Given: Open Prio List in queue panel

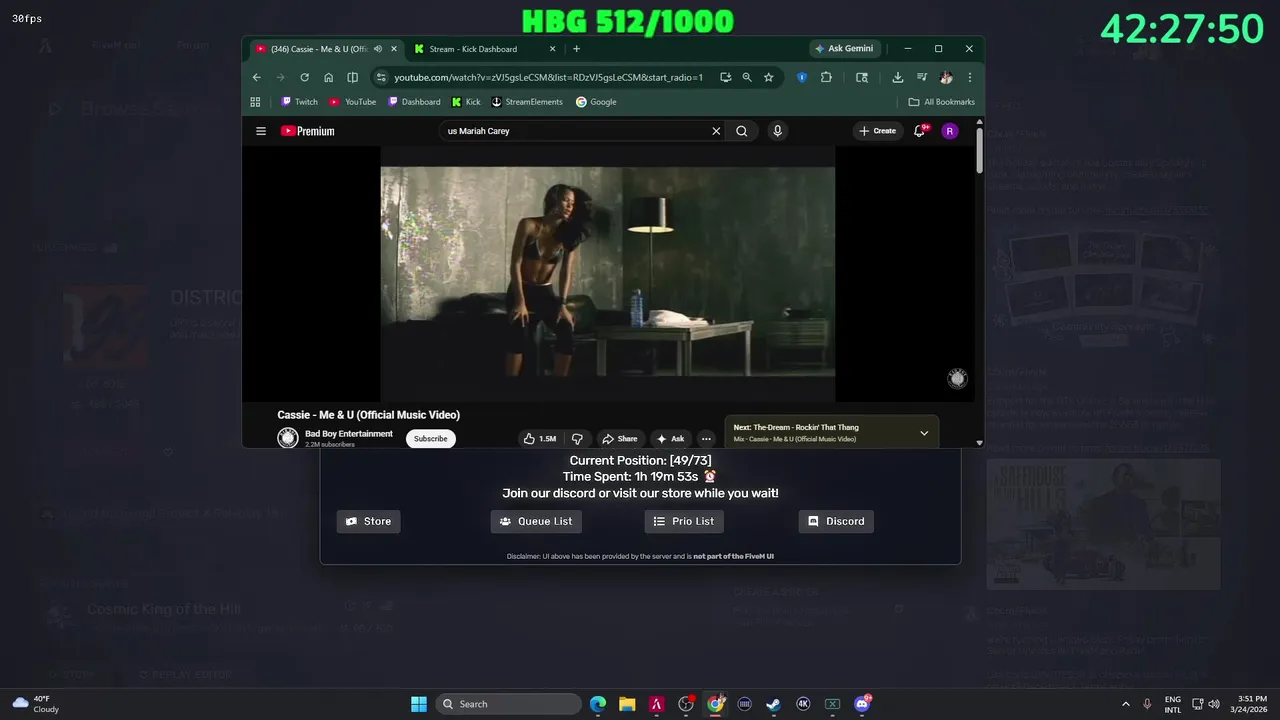Looking at the screenshot, I should click(684, 521).
